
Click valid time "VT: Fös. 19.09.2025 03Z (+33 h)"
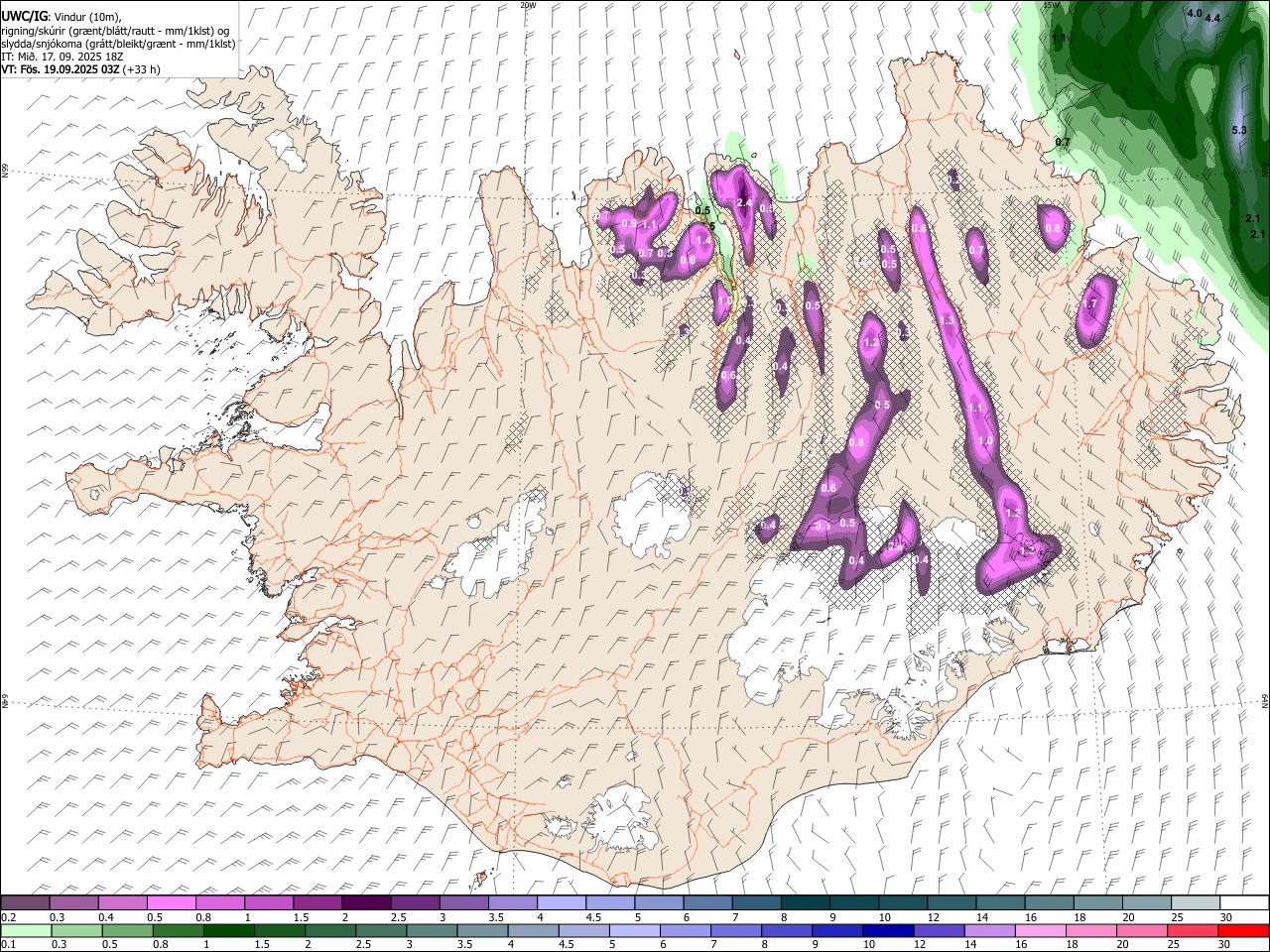pyautogui.click(x=80, y=69)
